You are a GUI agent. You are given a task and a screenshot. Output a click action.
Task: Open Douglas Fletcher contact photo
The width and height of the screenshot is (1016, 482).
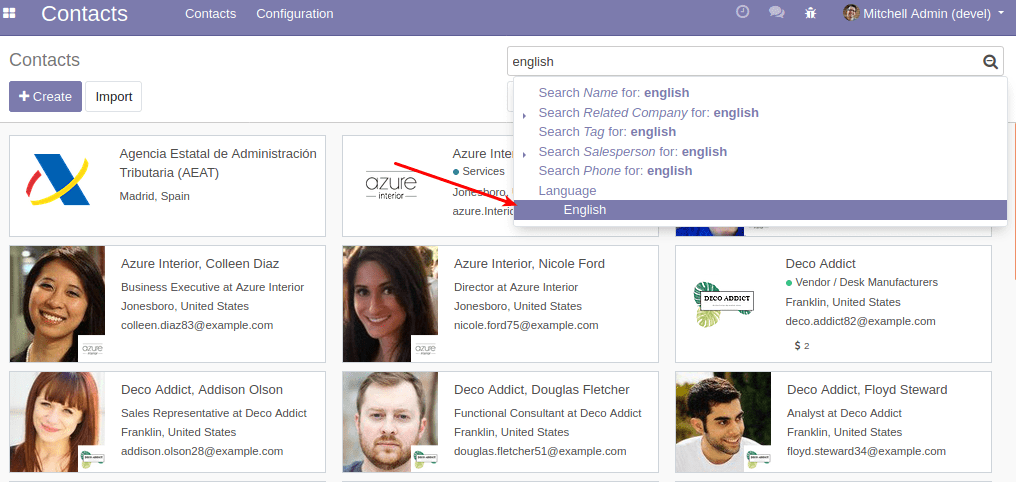tap(391, 422)
